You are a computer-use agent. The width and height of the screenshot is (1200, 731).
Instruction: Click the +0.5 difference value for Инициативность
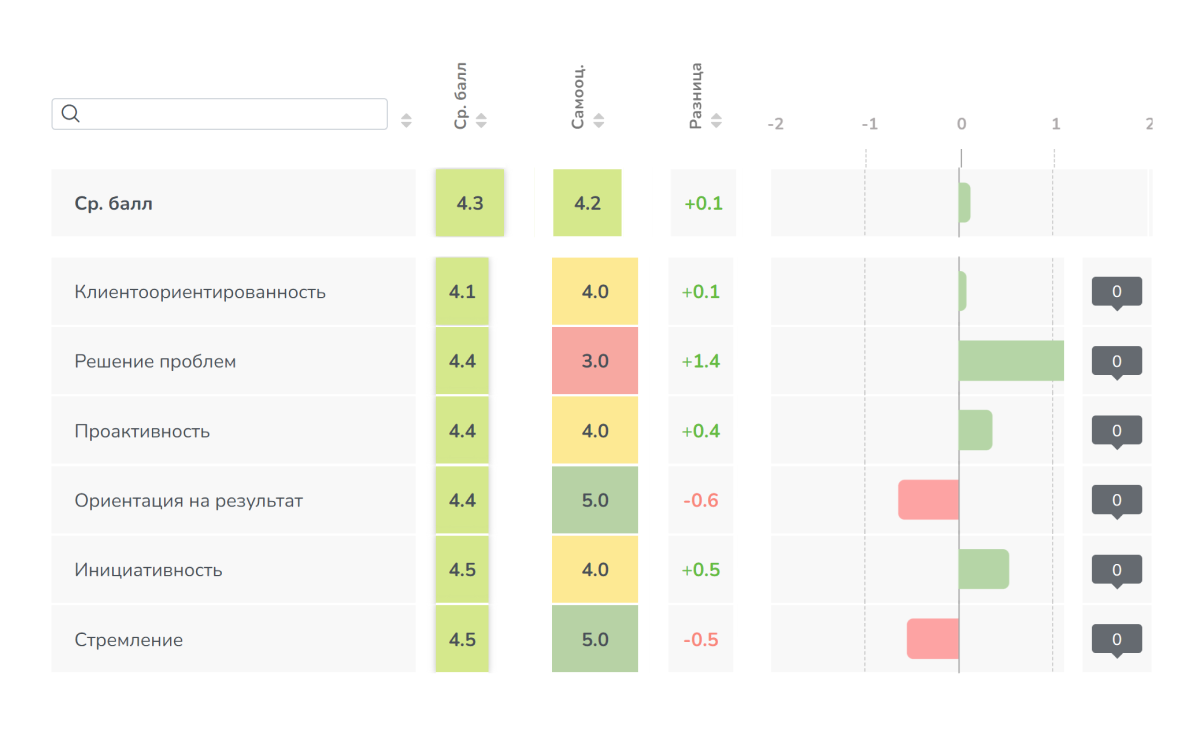point(701,570)
